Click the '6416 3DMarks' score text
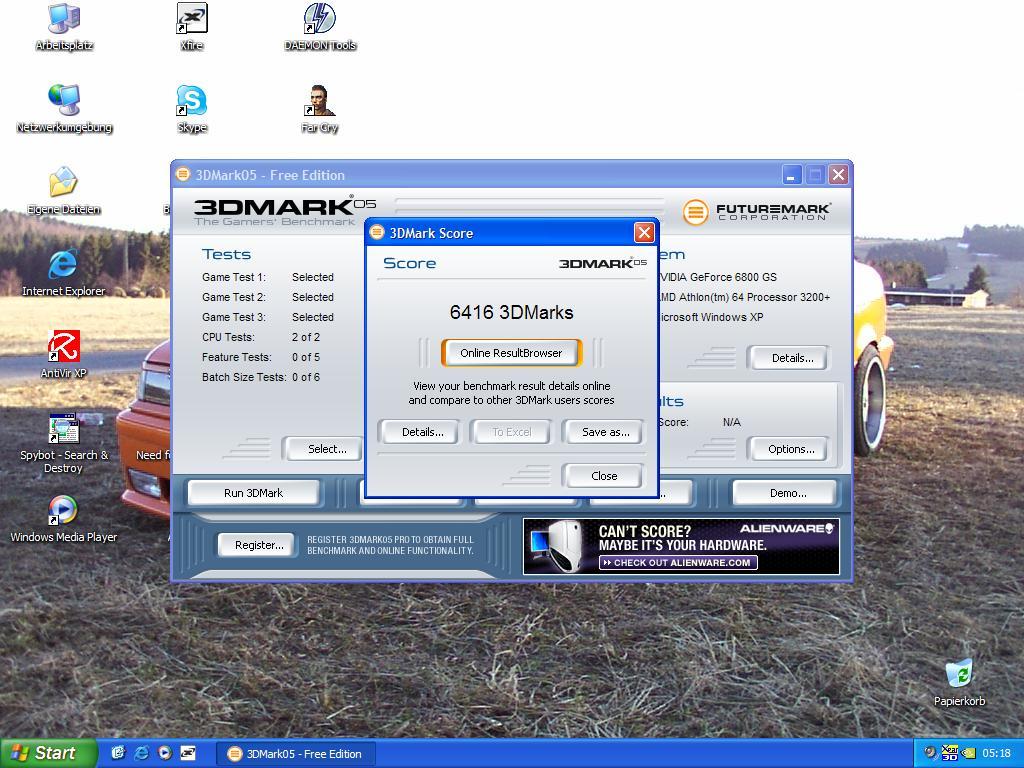Image resolution: width=1024 pixels, height=768 pixels. [x=511, y=312]
